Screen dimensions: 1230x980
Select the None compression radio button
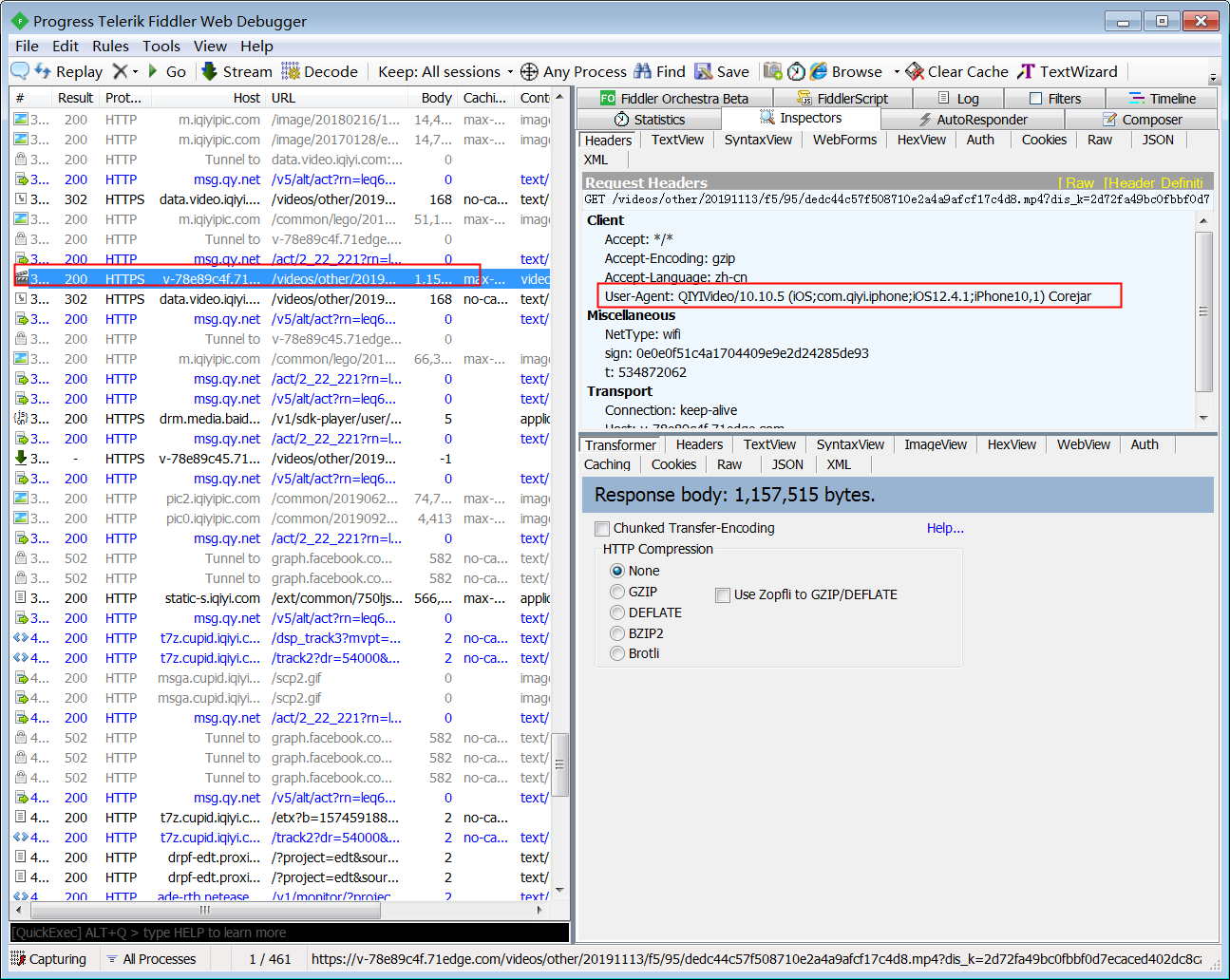(617, 571)
